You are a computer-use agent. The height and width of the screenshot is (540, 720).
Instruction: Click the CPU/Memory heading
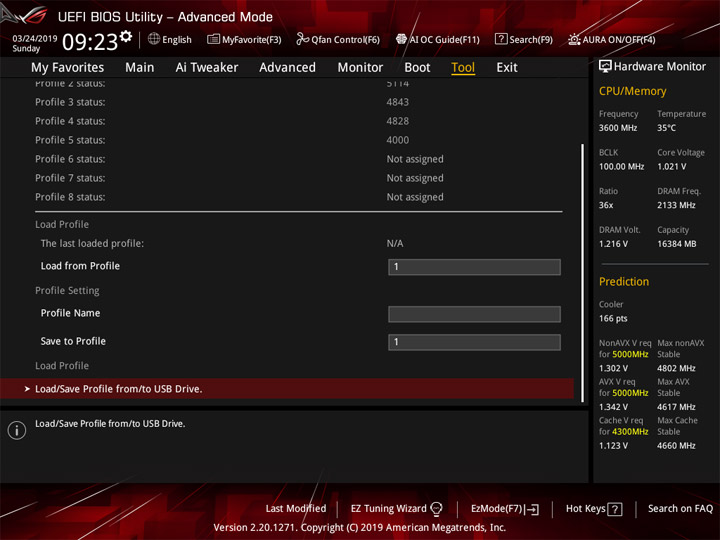[632, 91]
